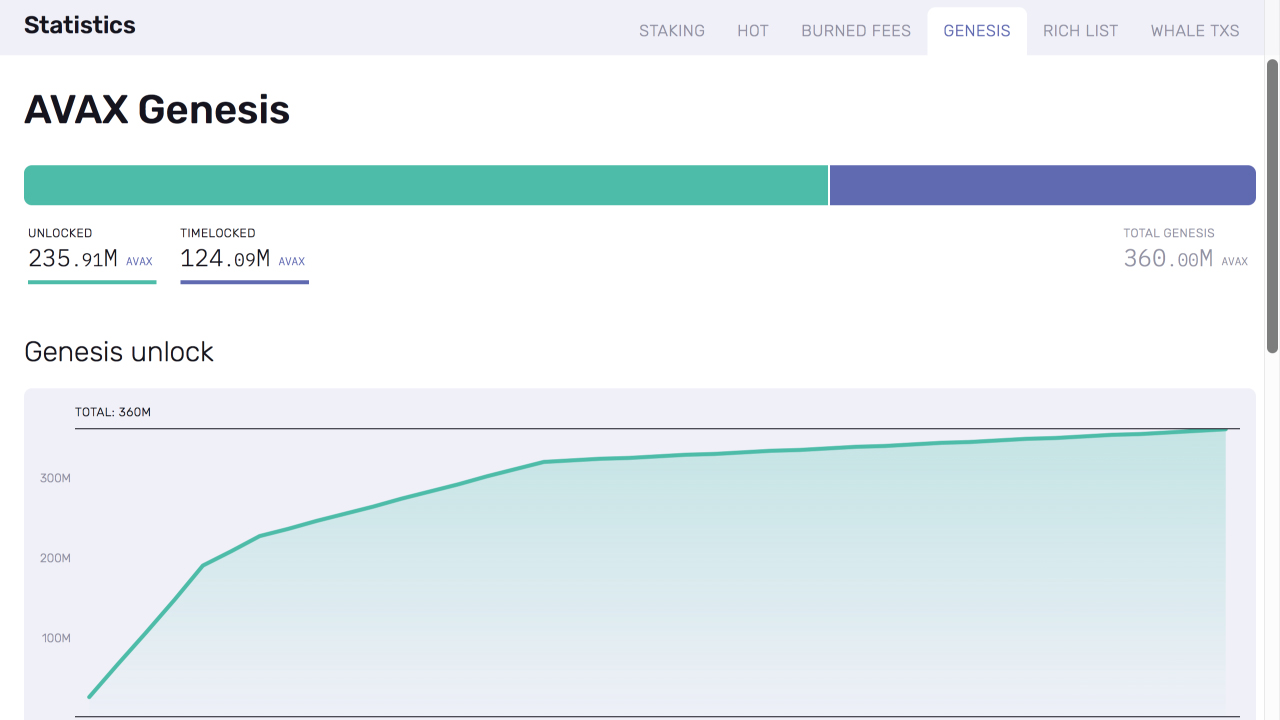This screenshot has width=1280, height=720.
Task: Click the Unlocked 235.91M AVAX value
Action: pyautogui.click(x=91, y=259)
